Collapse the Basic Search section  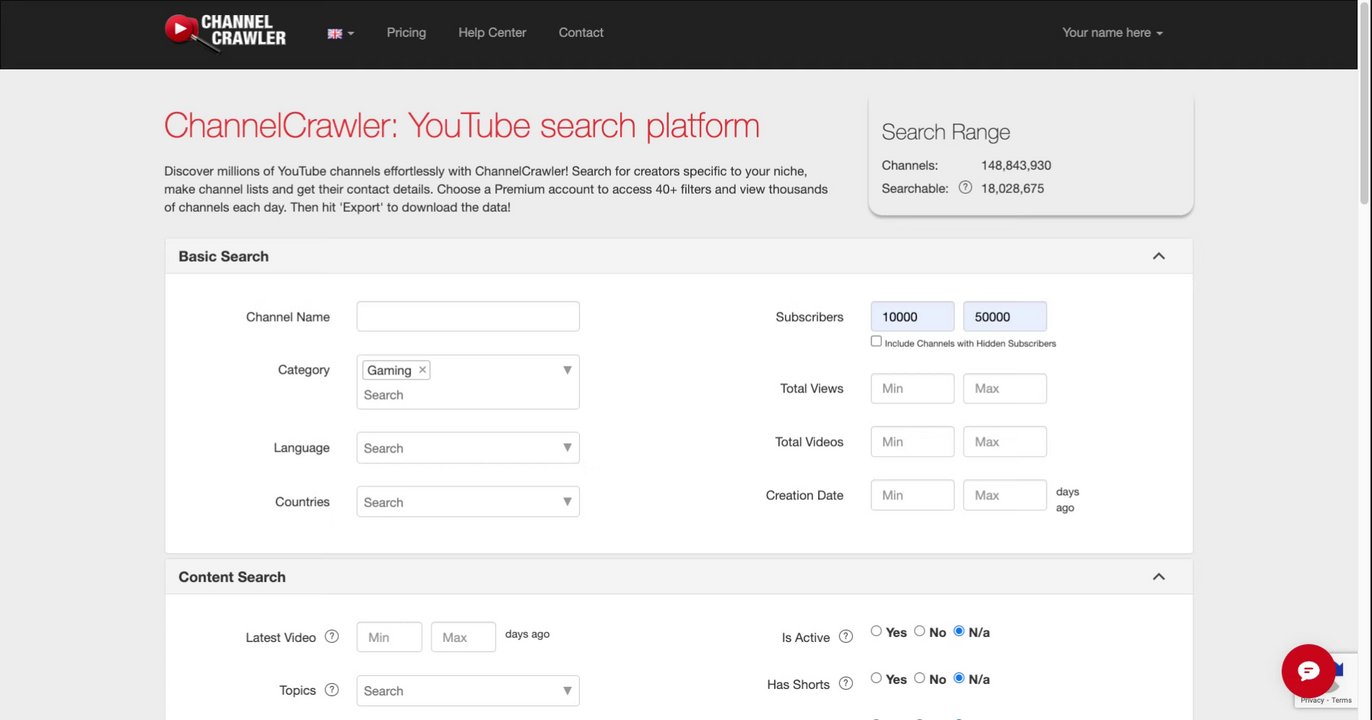tap(1158, 256)
